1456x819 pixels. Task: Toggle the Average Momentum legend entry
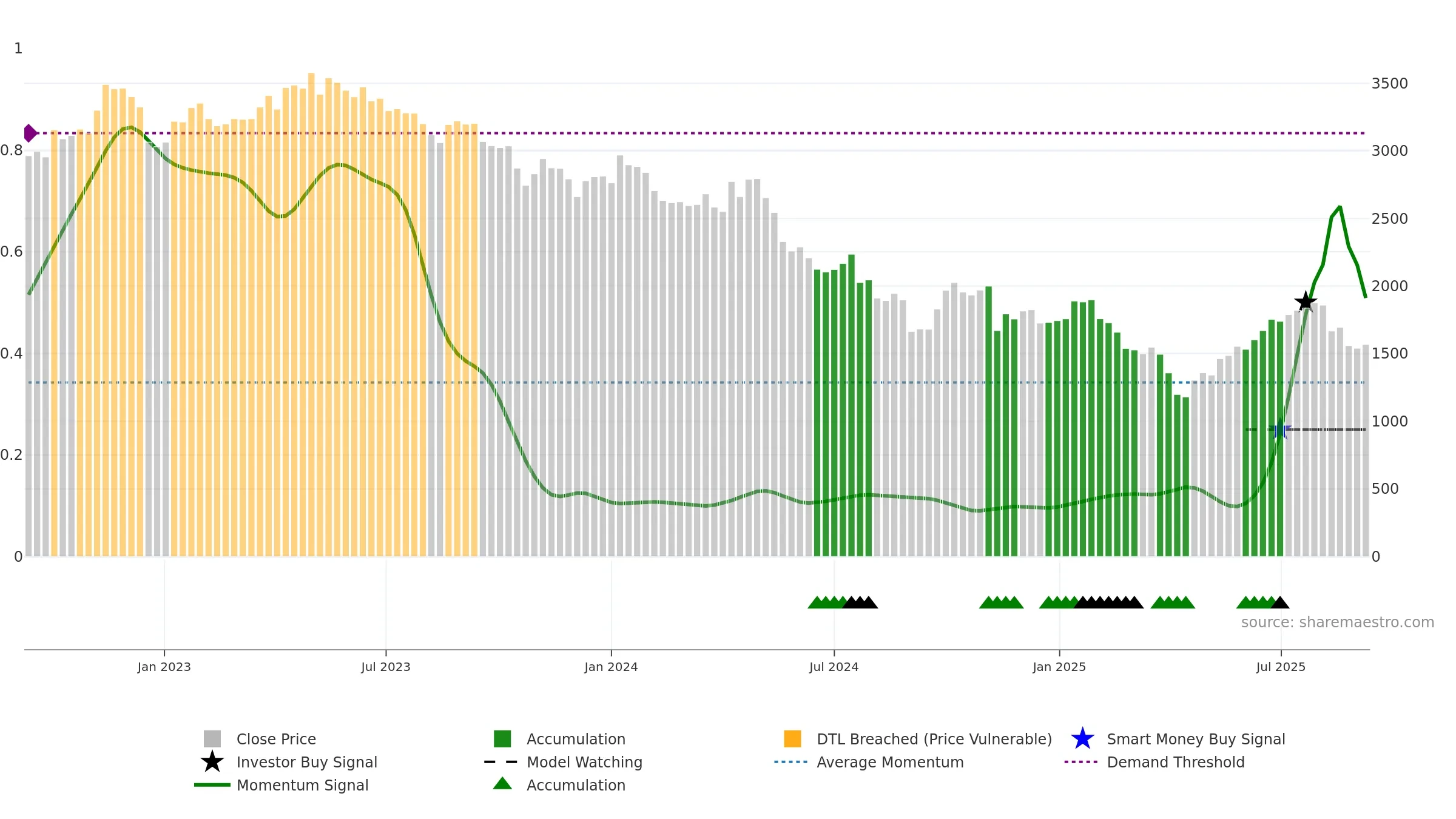(x=869, y=762)
